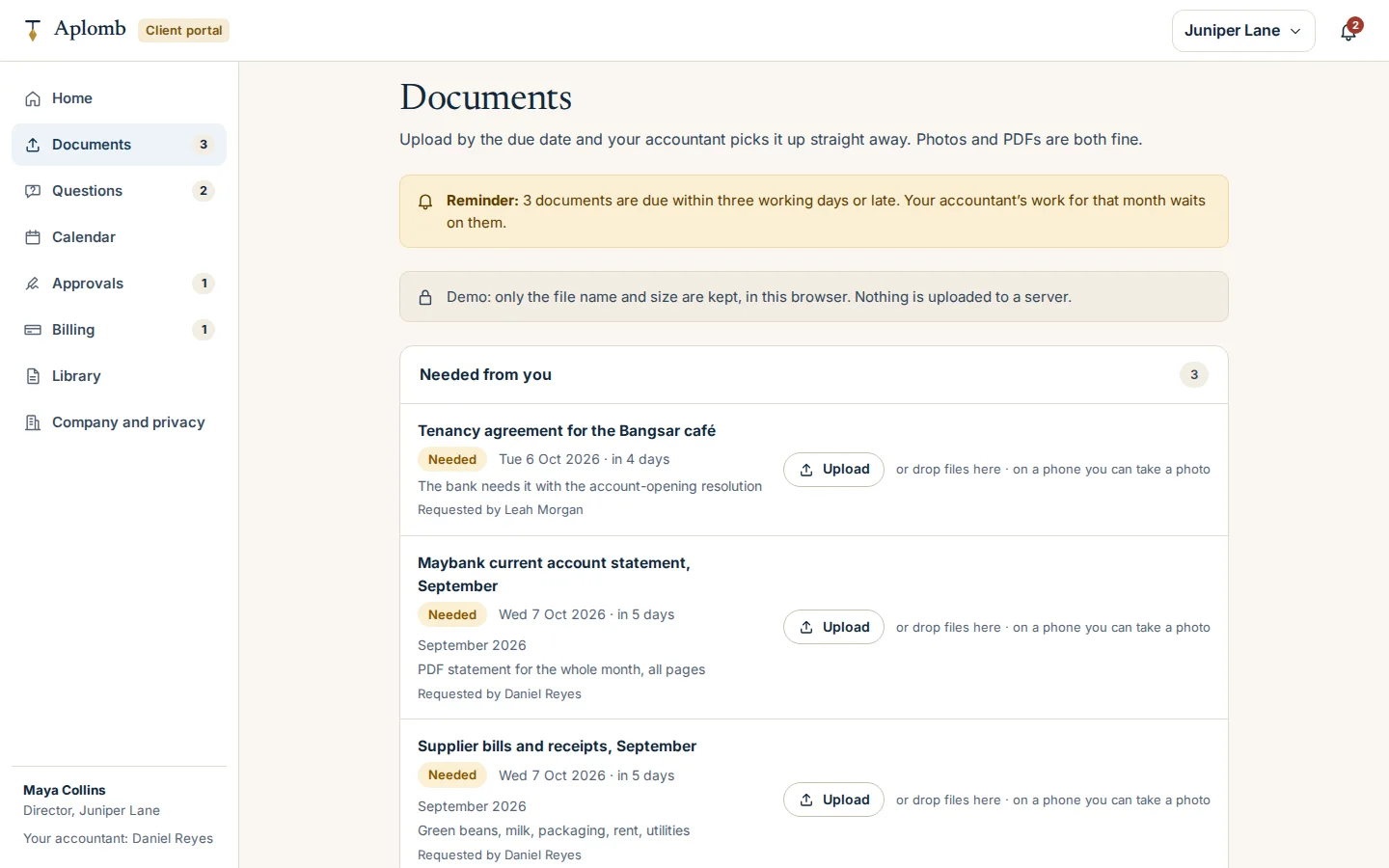1389x868 pixels.
Task: Click the Home sidebar icon
Action: 33,98
